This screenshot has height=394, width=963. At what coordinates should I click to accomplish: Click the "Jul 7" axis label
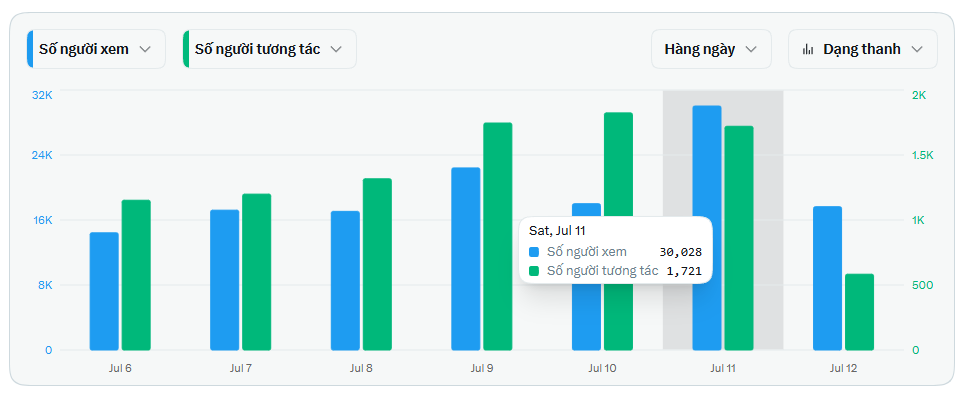(241, 369)
